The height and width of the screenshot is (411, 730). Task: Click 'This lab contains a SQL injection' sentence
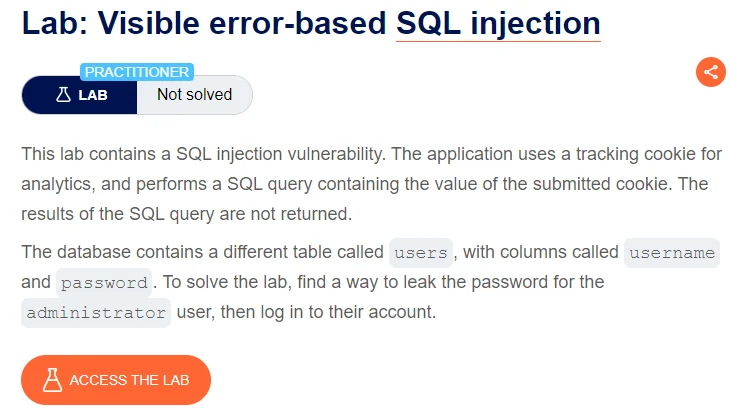point(203,154)
